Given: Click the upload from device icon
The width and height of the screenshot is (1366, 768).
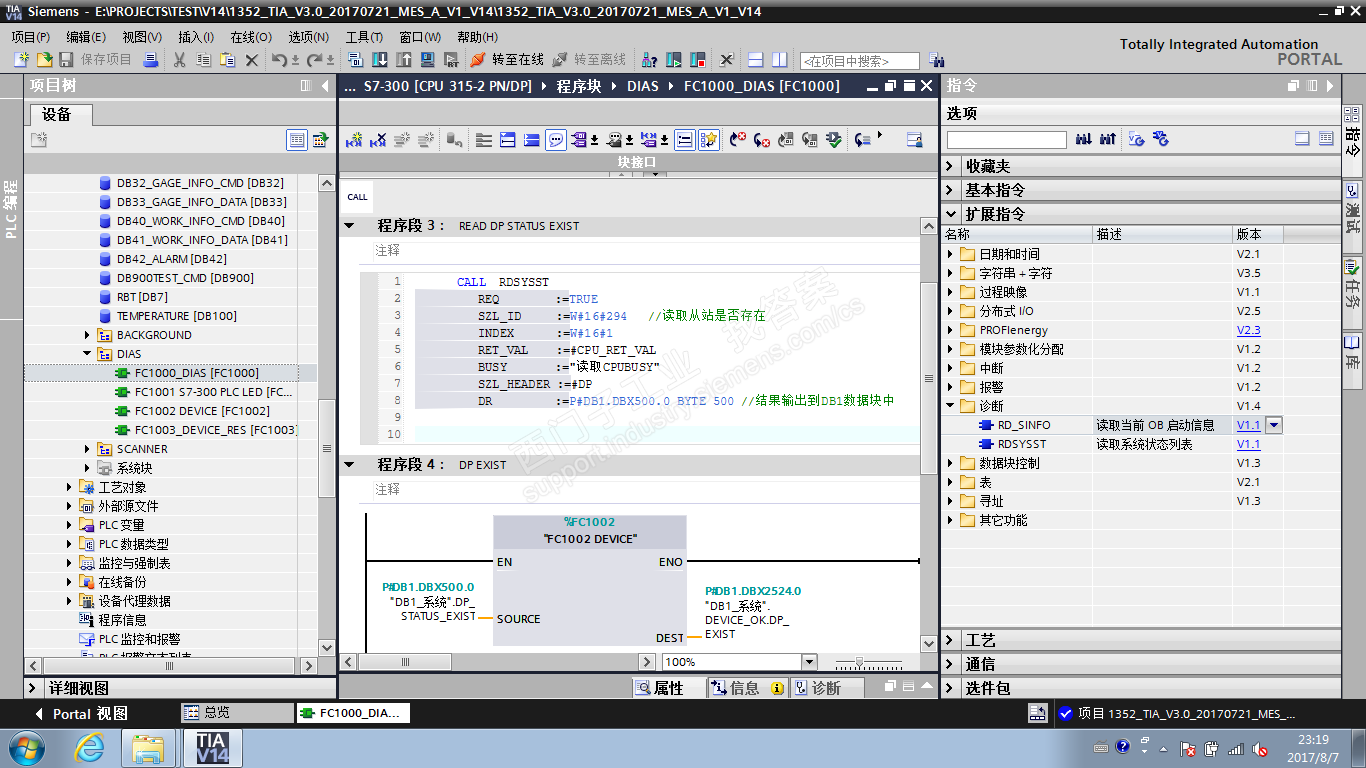Looking at the screenshot, I should [x=403, y=60].
